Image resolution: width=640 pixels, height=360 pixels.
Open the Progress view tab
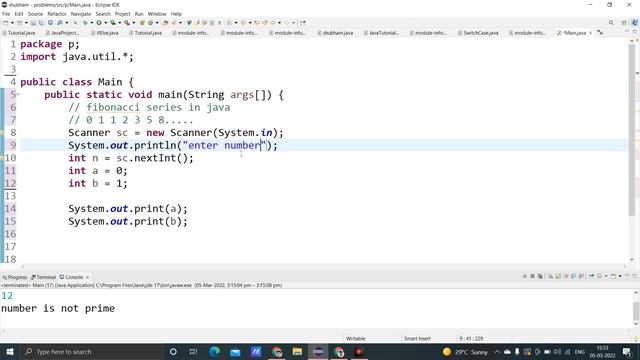[15, 277]
